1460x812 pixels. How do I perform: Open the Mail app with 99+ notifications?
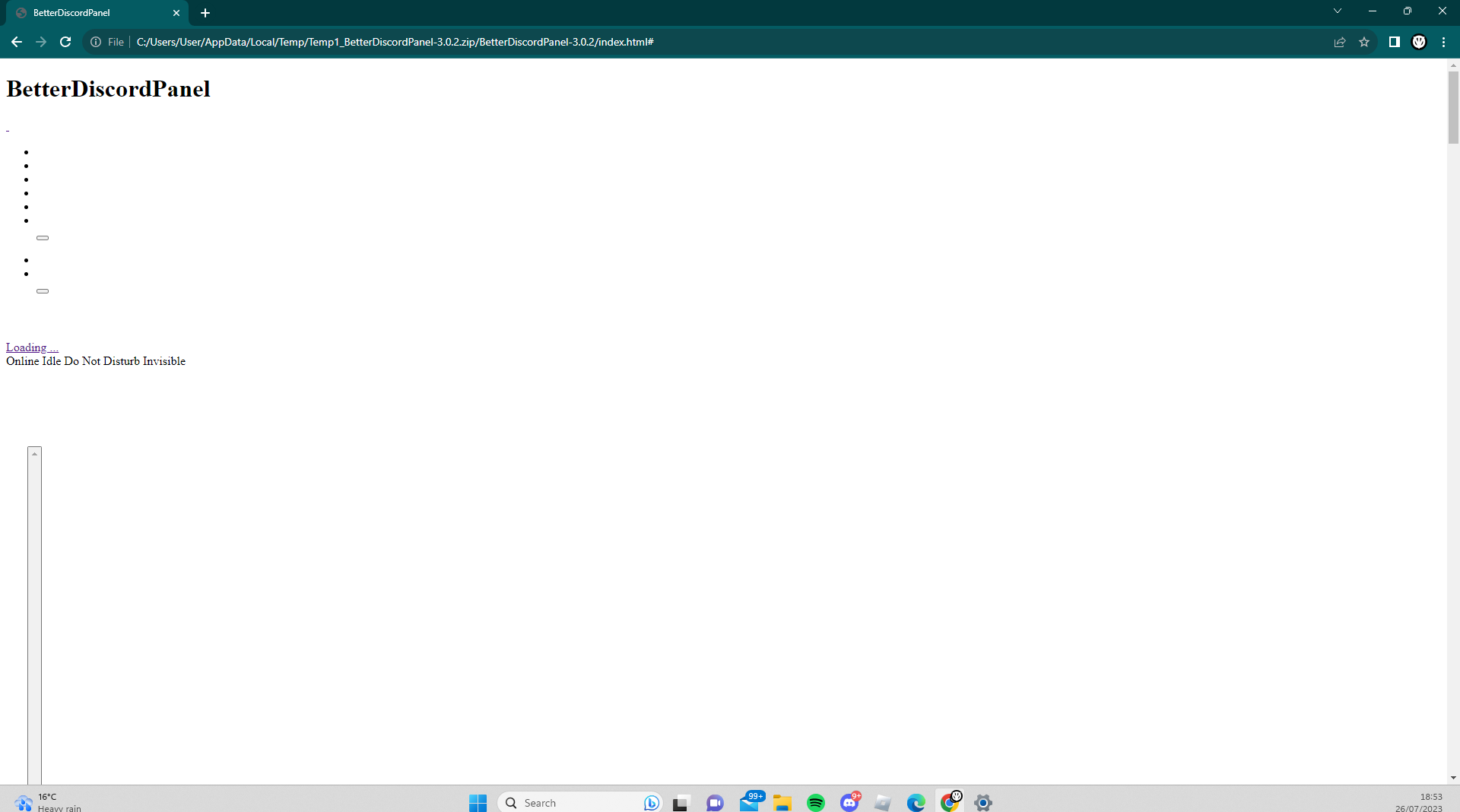pos(750,802)
